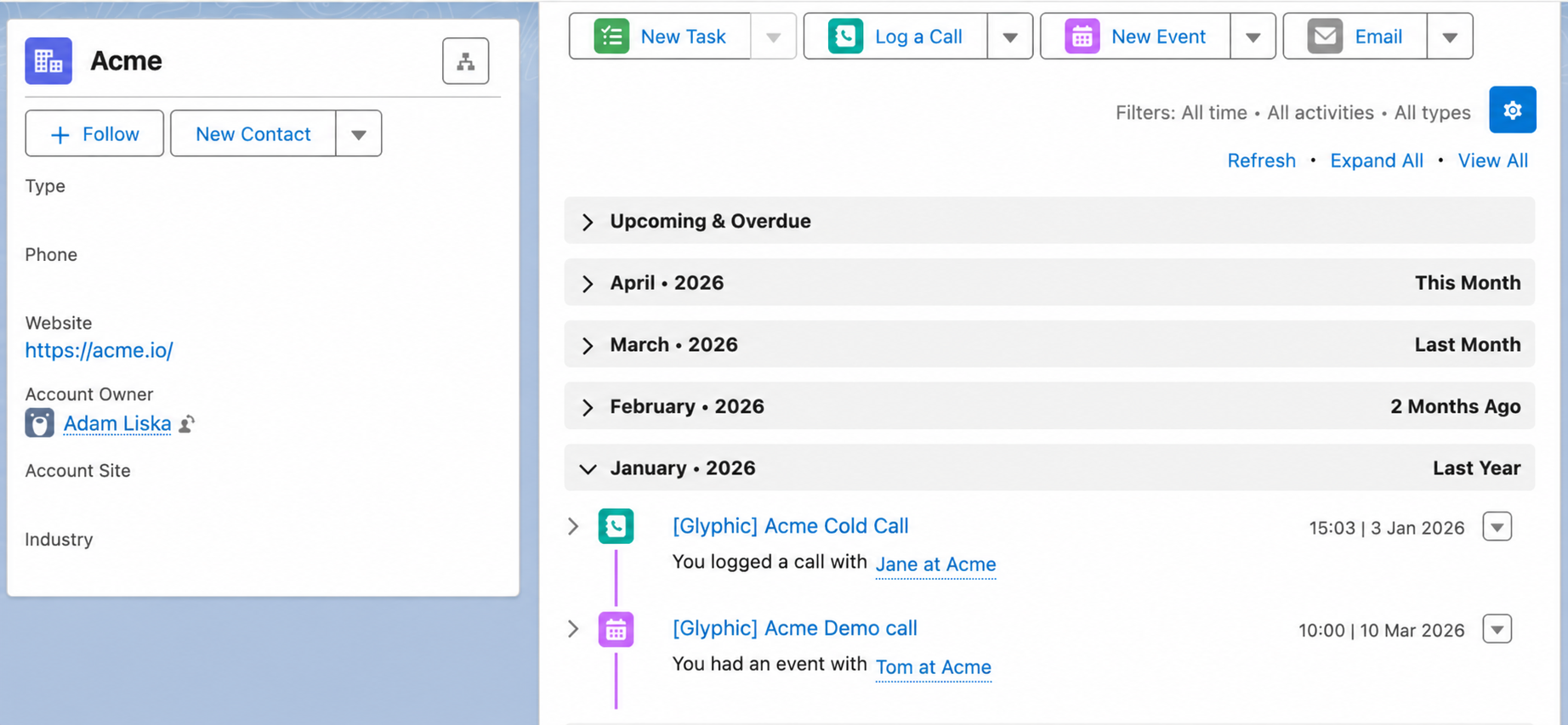Image resolution: width=1568 pixels, height=725 pixels.
Task: Follow the Acme account
Action: tap(94, 134)
